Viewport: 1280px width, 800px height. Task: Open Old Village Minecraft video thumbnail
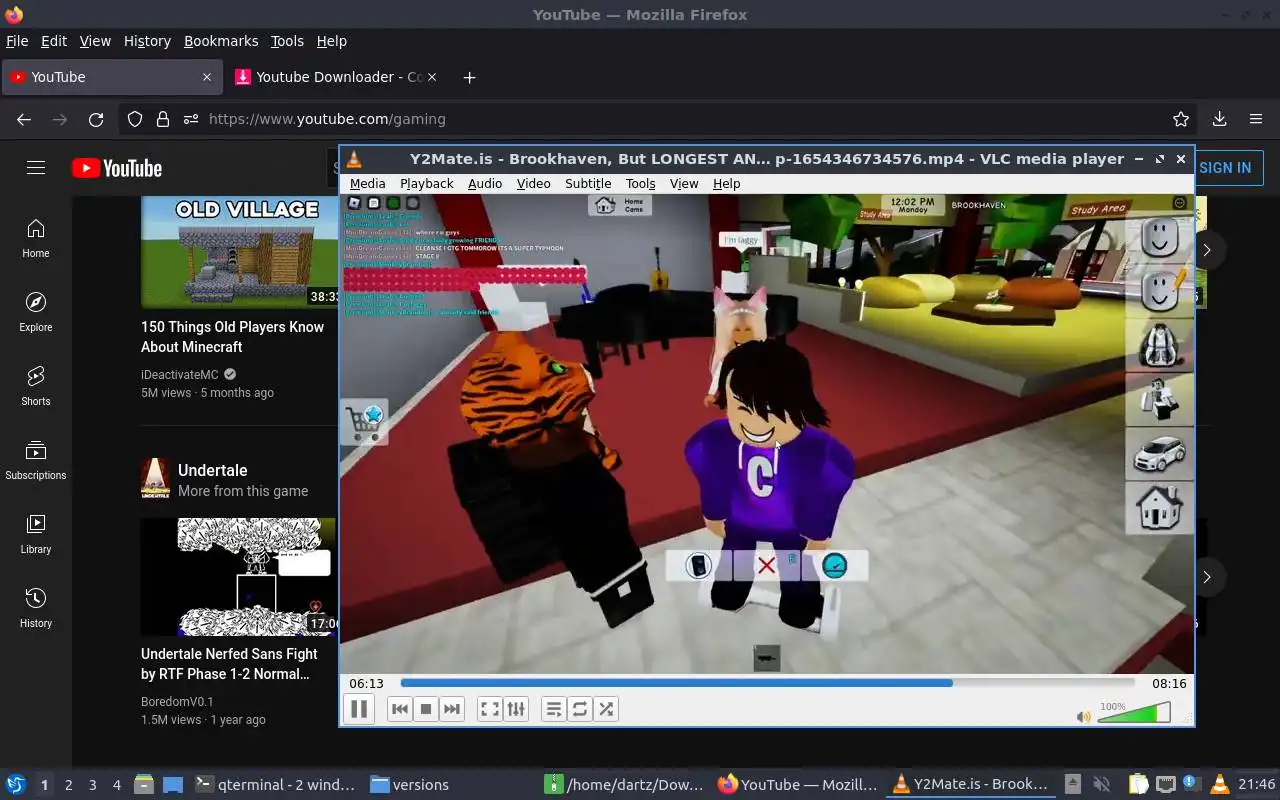pos(240,251)
